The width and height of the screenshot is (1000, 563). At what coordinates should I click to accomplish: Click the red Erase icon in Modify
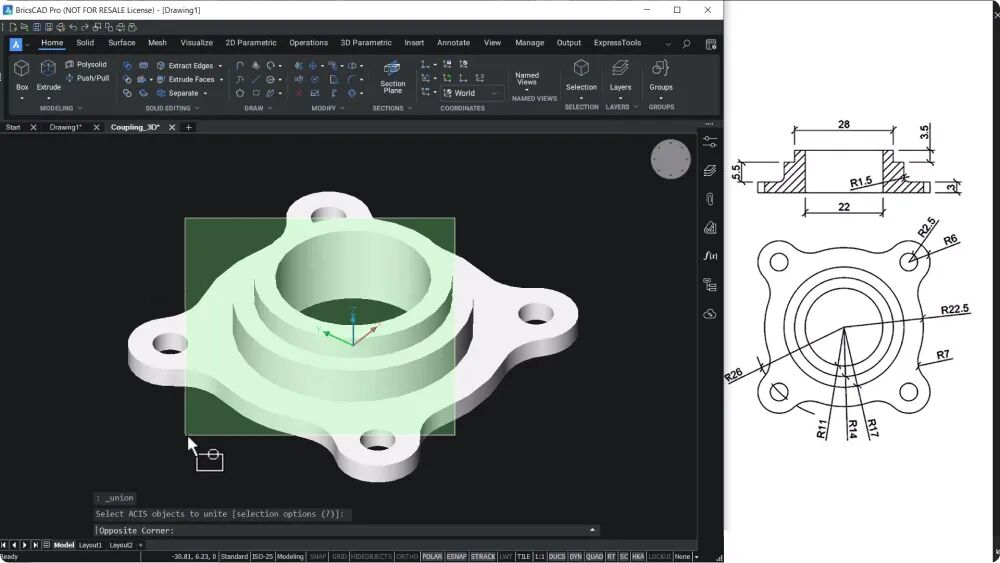pyautogui.click(x=298, y=93)
